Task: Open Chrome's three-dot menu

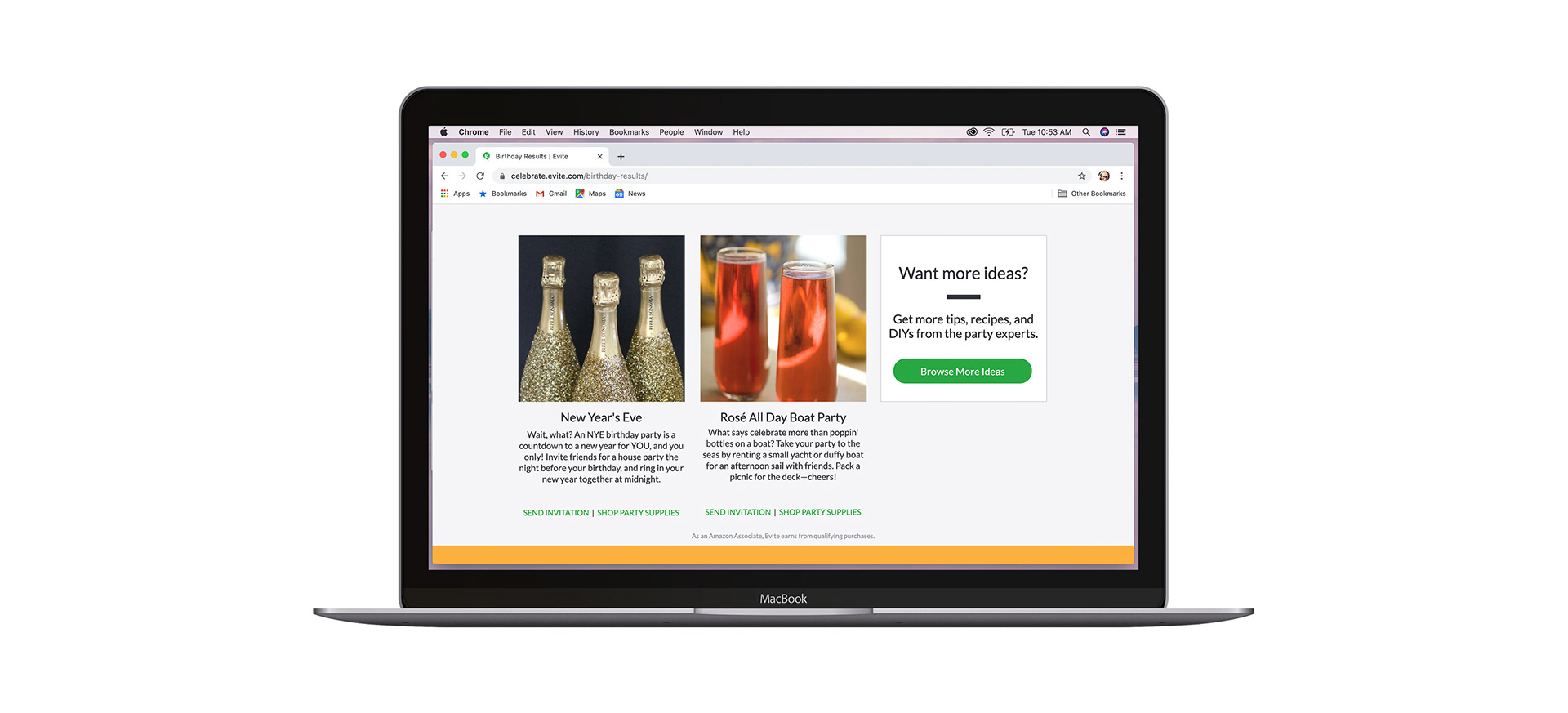Action: 1122,176
